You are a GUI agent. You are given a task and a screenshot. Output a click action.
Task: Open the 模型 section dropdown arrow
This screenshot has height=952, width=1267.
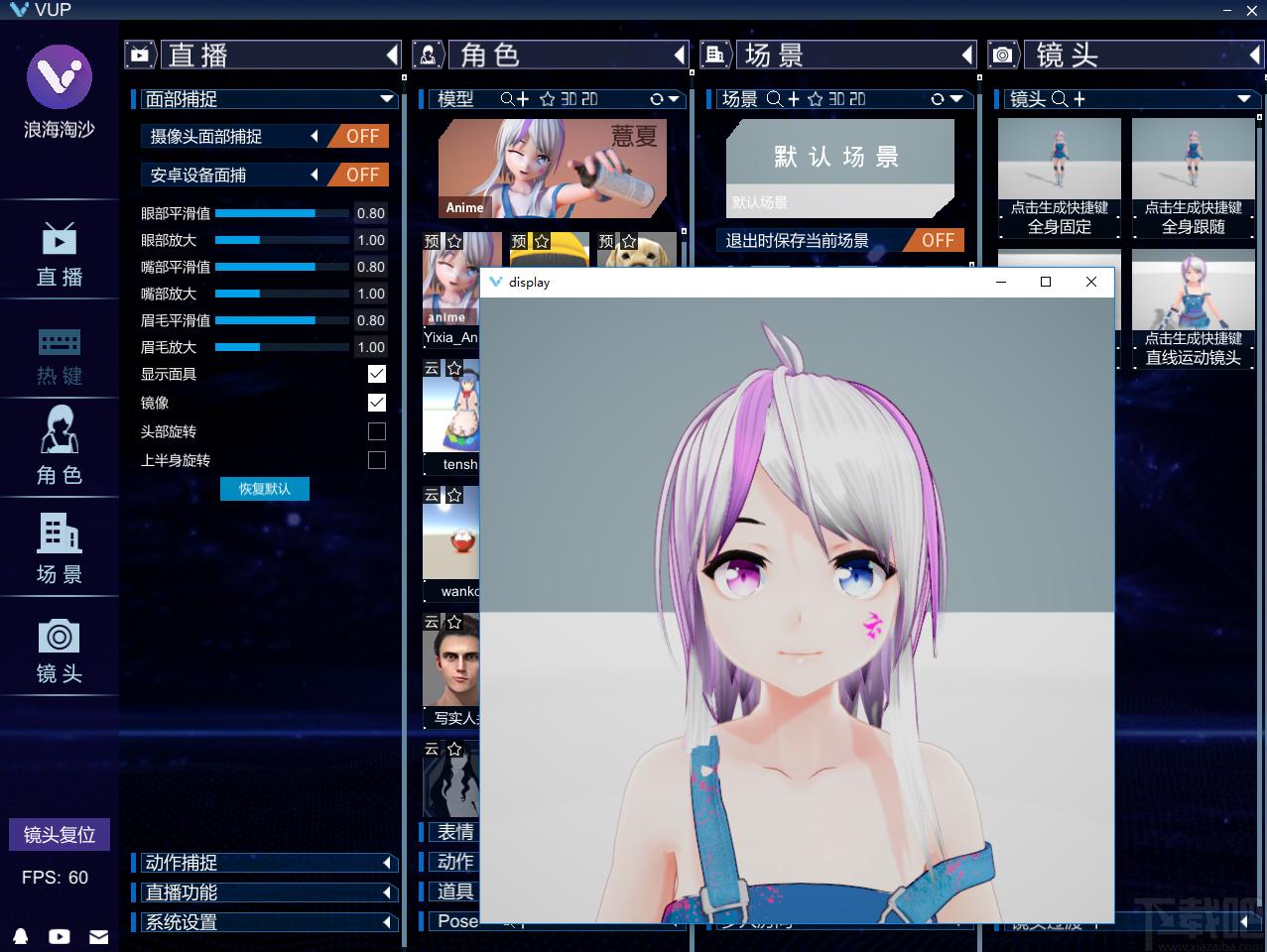675,99
